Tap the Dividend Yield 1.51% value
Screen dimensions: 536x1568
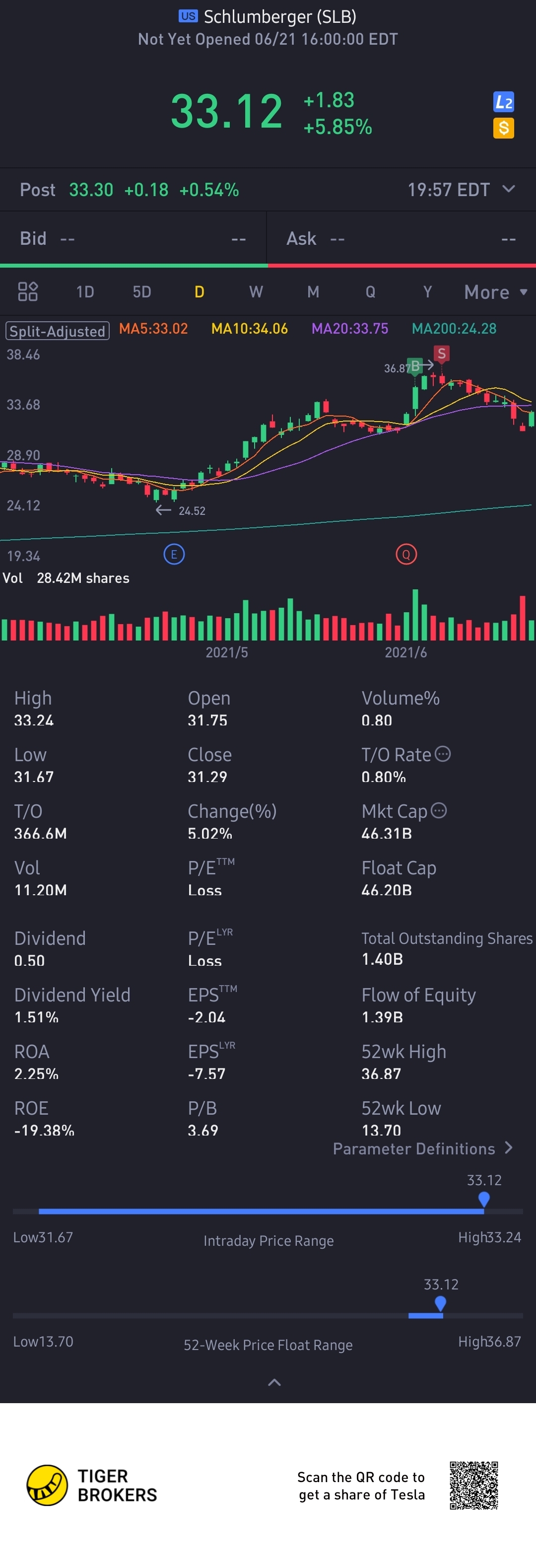37,1017
